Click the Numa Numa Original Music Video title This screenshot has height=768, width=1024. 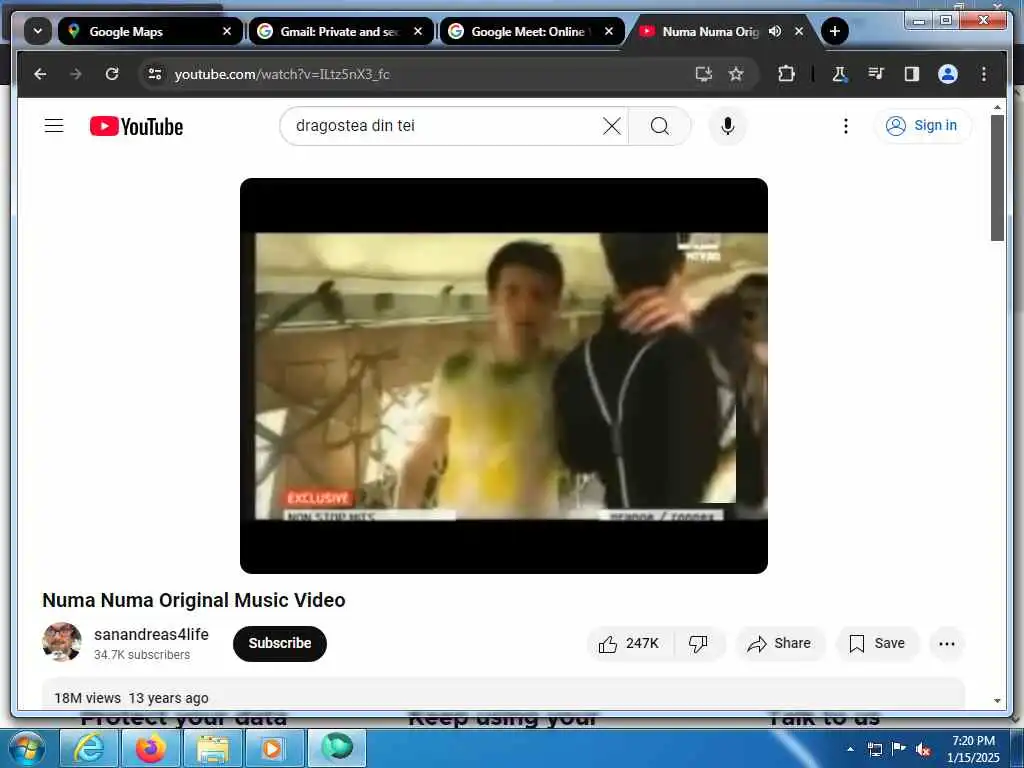194,600
